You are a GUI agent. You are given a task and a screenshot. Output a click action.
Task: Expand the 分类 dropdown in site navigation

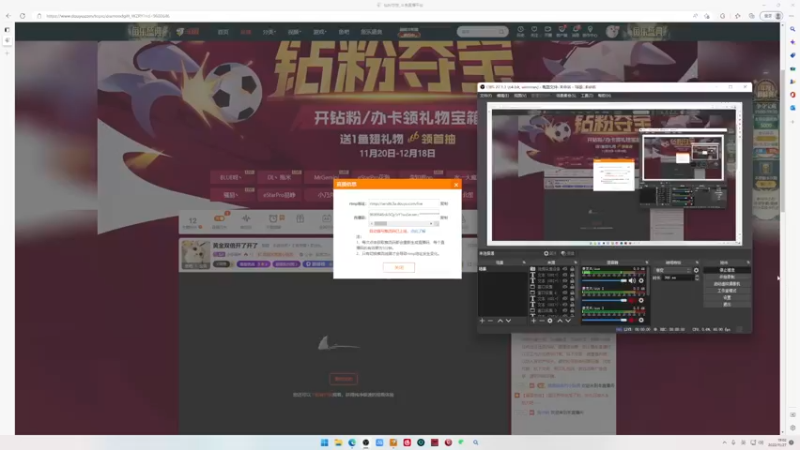coord(269,32)
